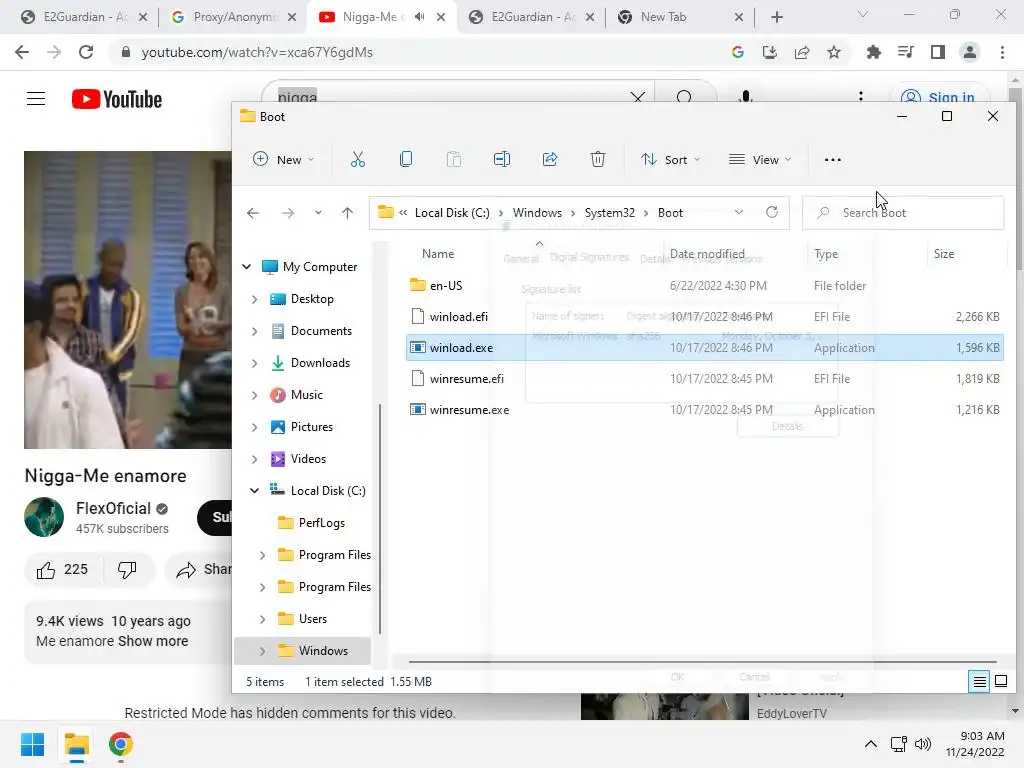Like the video with thumbs up

click(46, 570)
